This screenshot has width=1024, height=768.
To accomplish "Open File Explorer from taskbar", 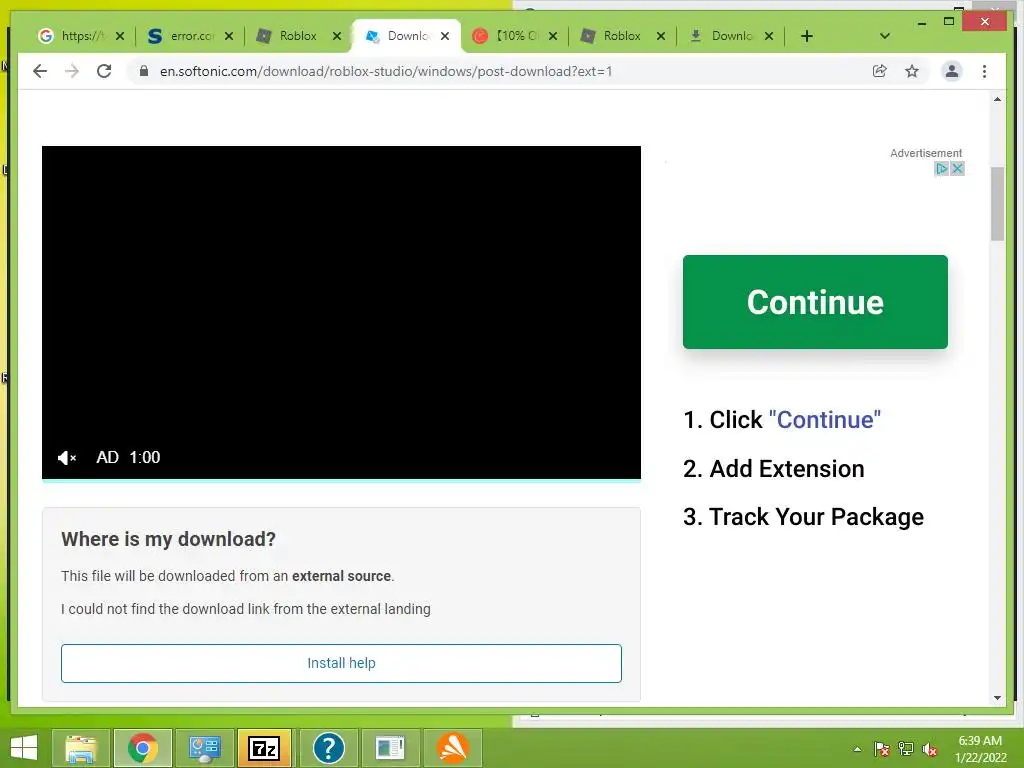I will (81, 748).
